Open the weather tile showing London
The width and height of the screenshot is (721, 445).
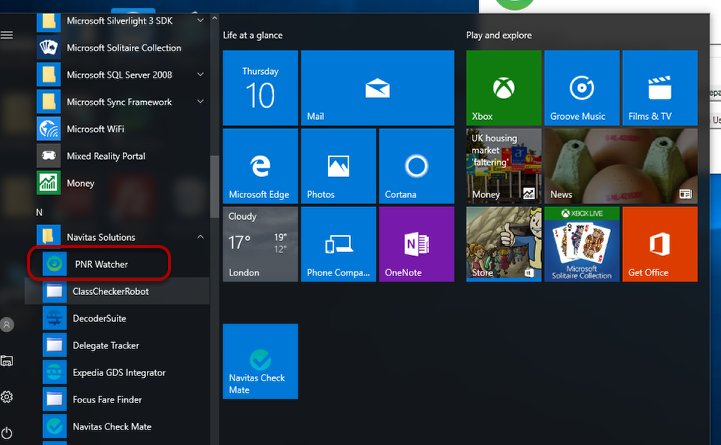tap(260, 244)
